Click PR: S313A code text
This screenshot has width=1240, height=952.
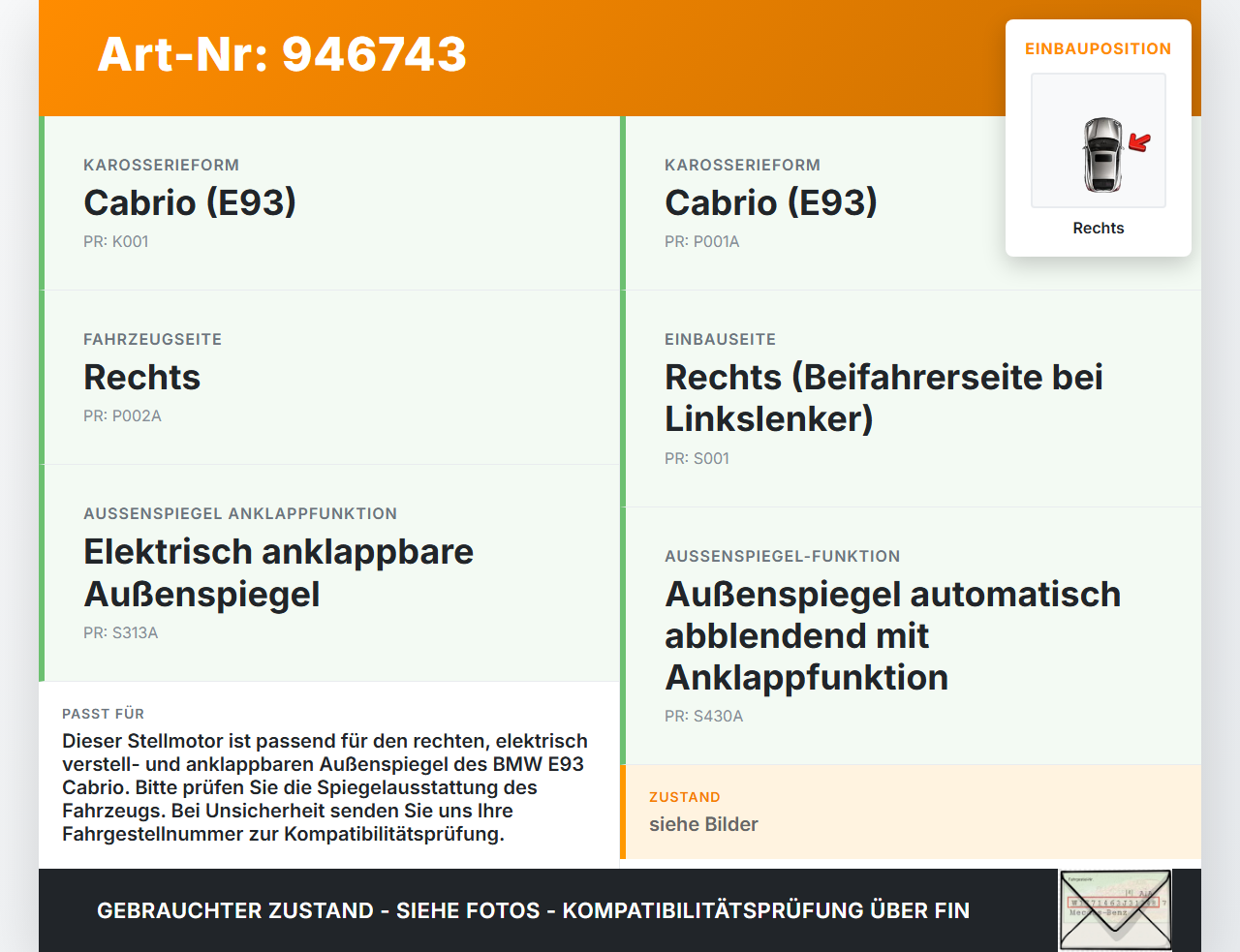[120, 632]
